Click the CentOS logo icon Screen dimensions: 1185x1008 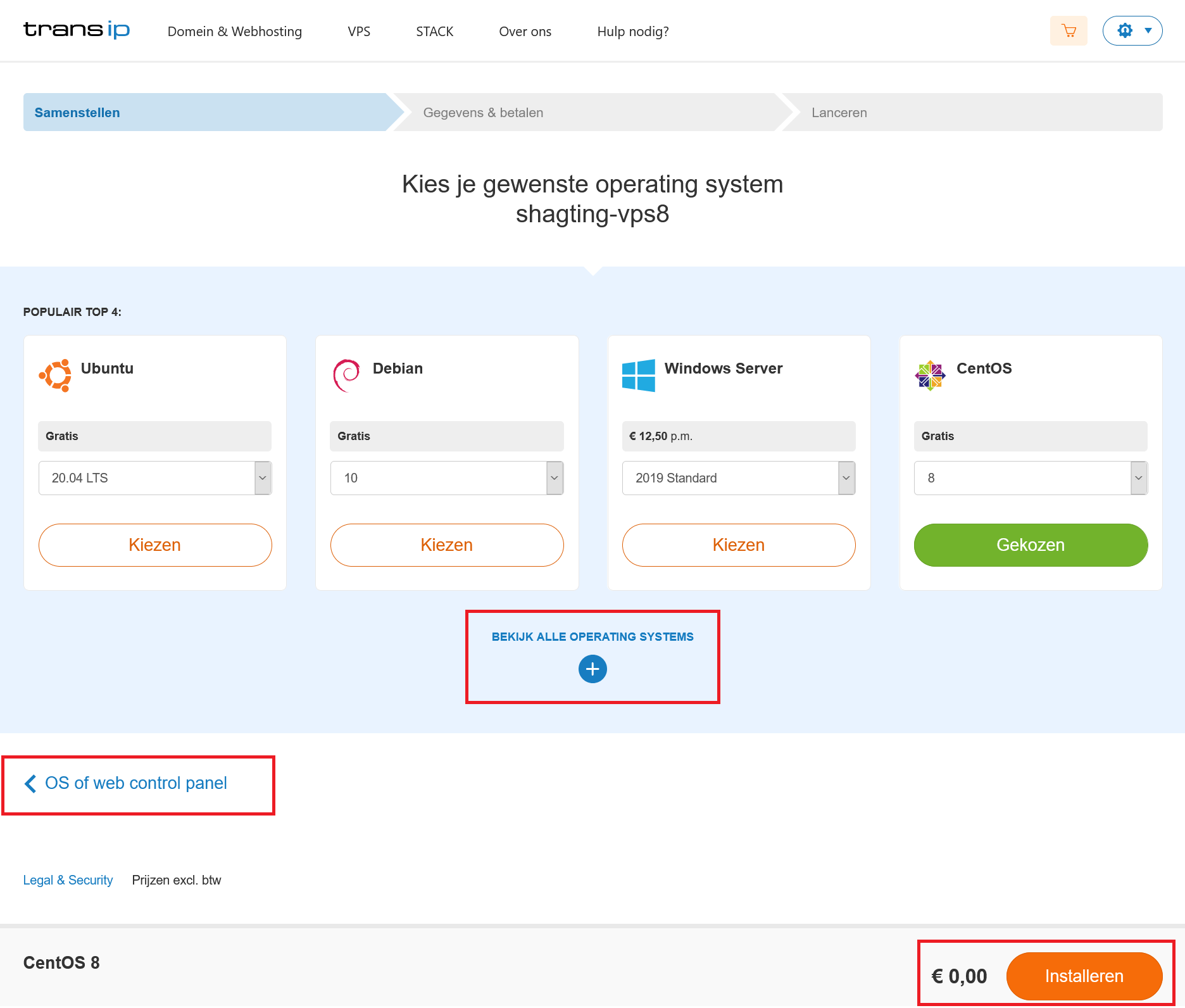[931, 375]
